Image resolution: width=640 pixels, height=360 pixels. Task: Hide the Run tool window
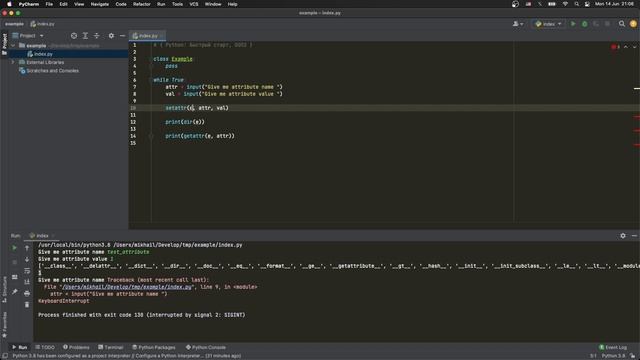point(634,236)
